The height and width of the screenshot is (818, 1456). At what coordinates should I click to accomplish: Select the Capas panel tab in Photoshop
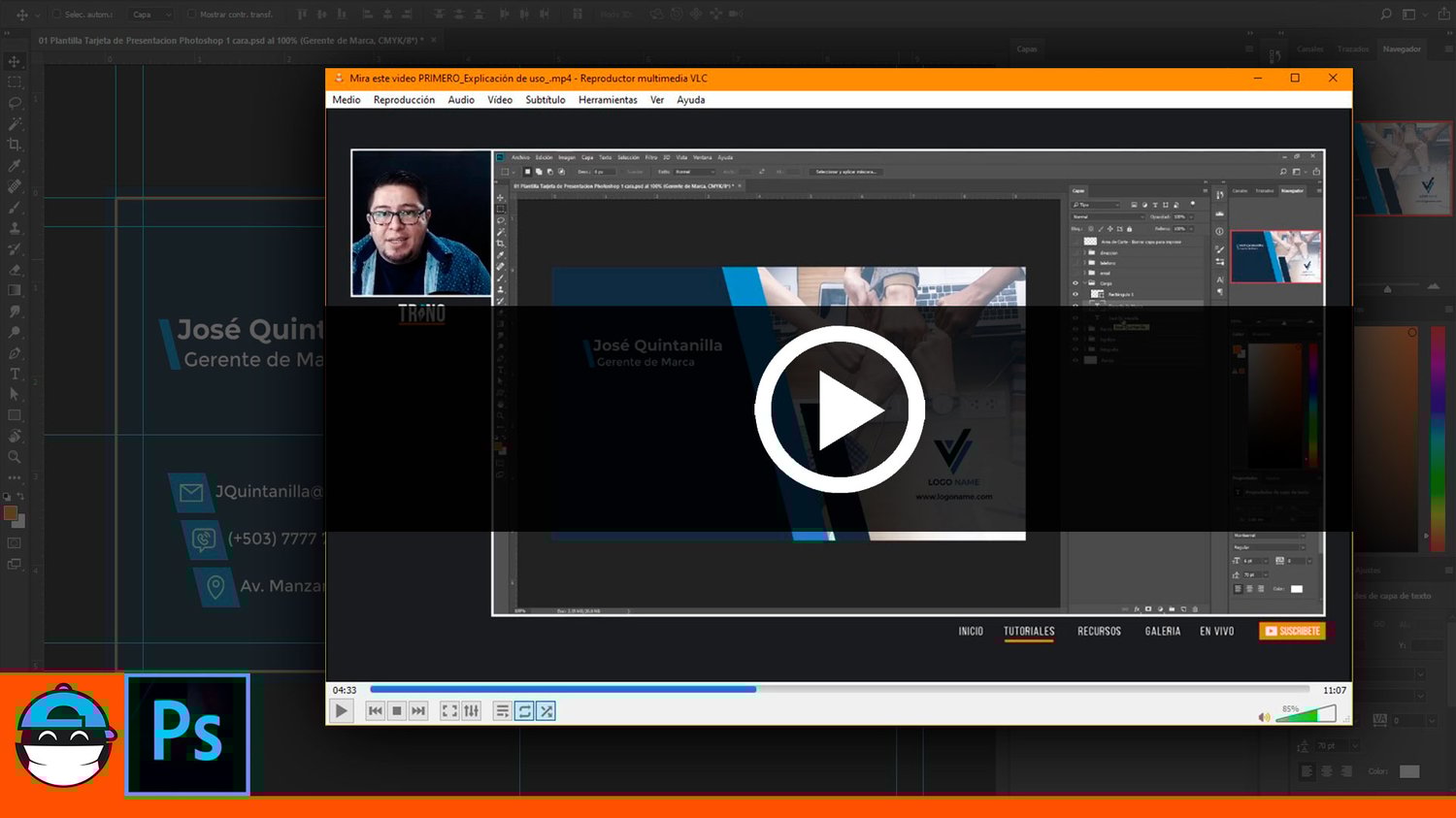1027,49
